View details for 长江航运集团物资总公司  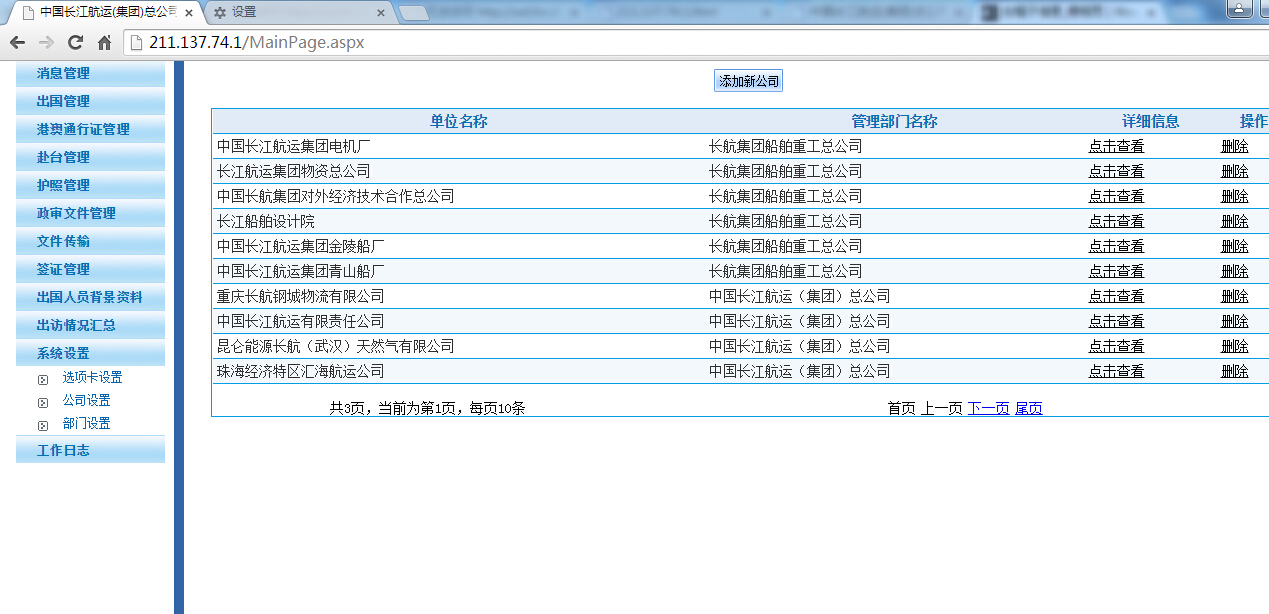coord(1116,171)
